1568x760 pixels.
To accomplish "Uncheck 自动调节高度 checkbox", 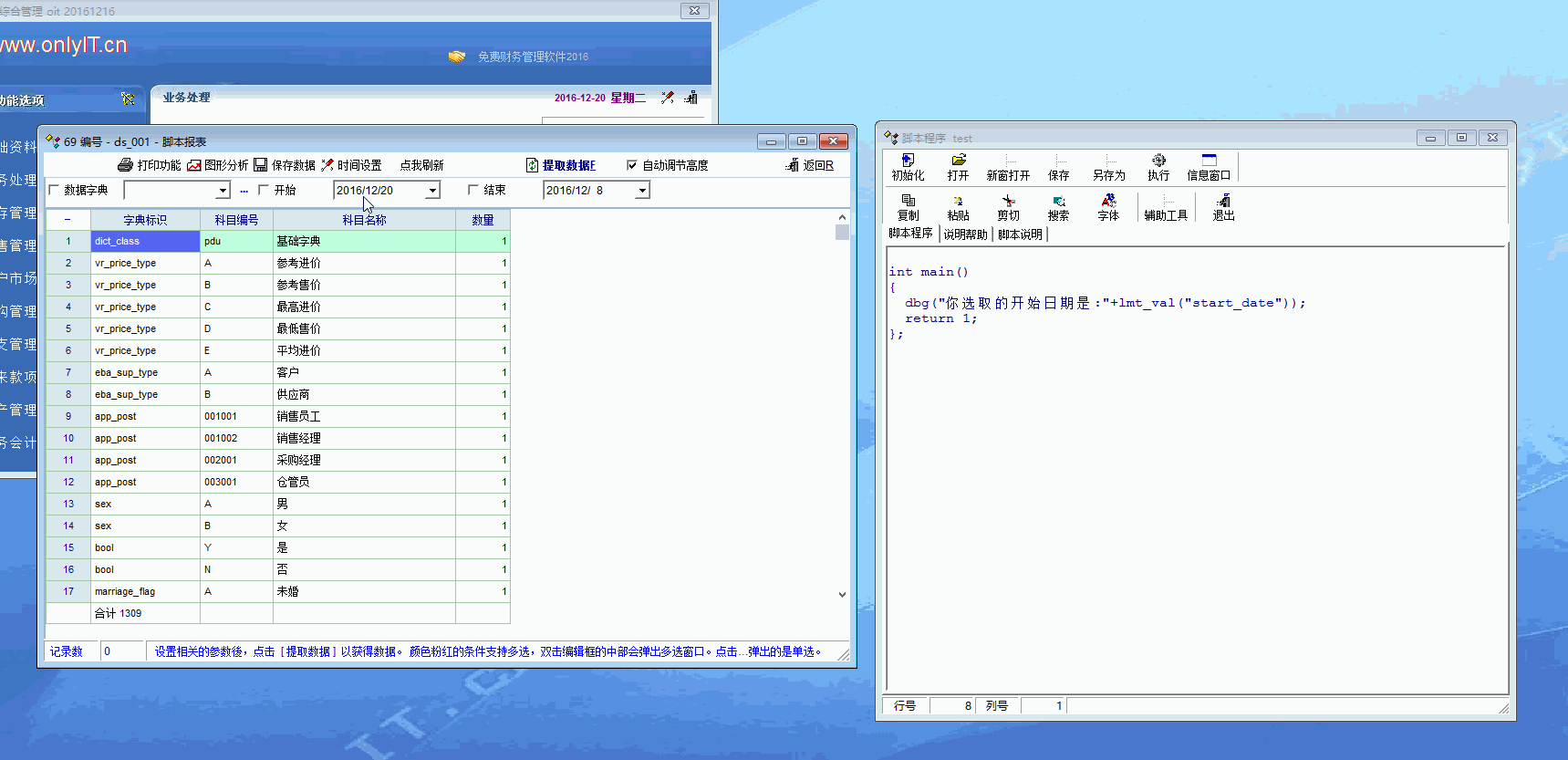I will pos(632,165).
